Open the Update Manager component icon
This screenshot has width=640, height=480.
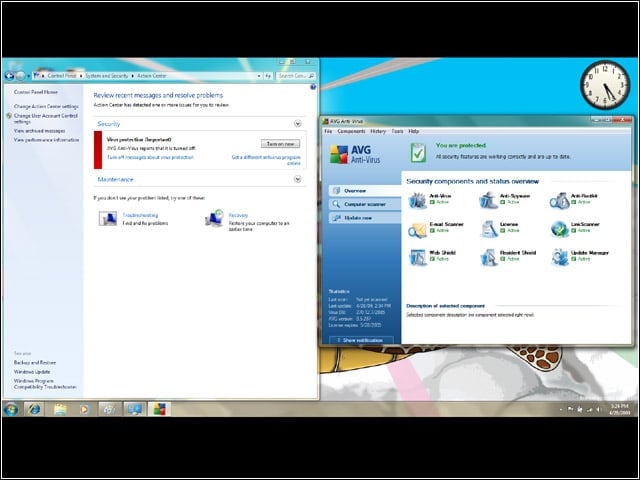click(559, 258)
